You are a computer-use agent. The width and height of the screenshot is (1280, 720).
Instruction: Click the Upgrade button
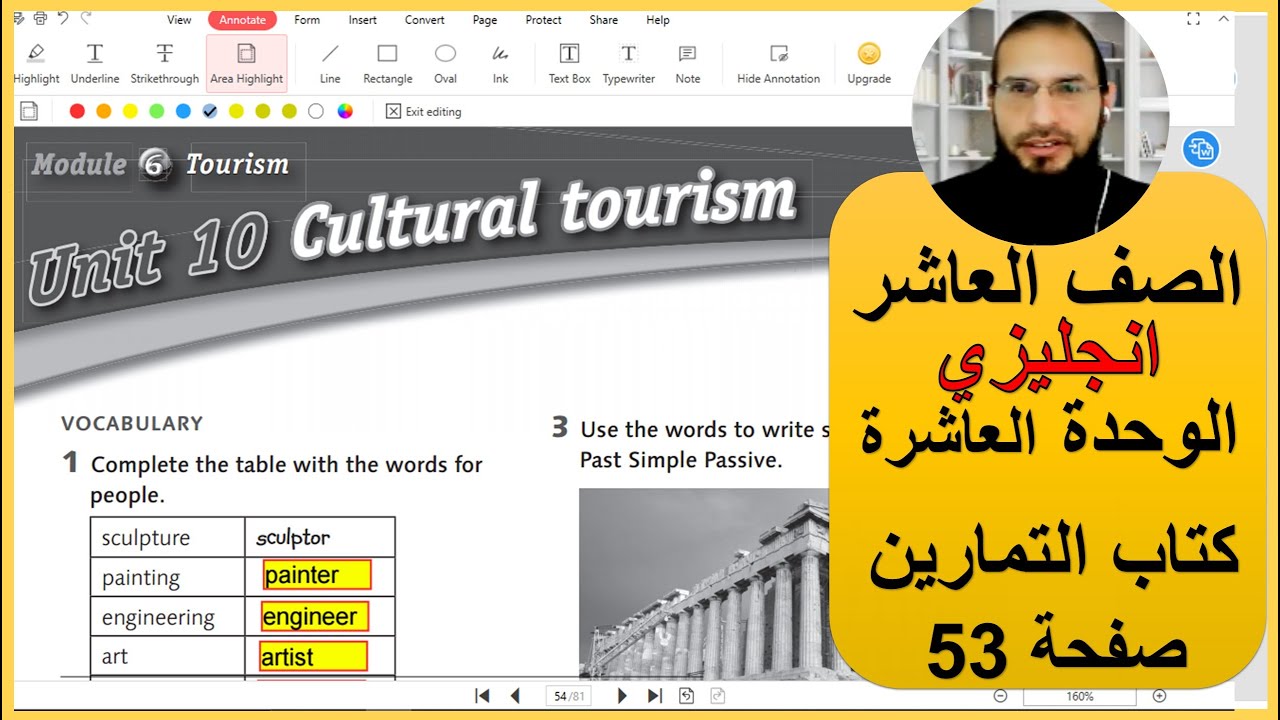(x=869, y=63)
